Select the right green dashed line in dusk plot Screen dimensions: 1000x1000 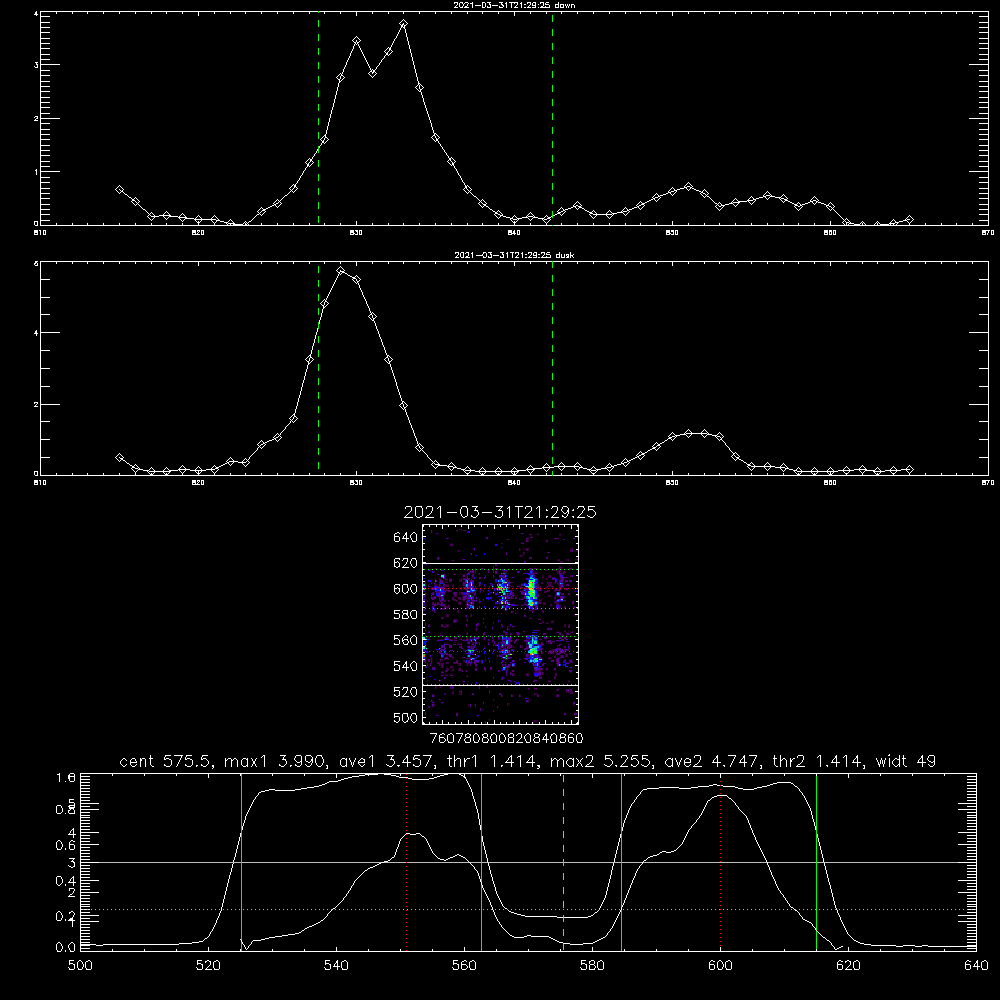[x=552, y=368]
